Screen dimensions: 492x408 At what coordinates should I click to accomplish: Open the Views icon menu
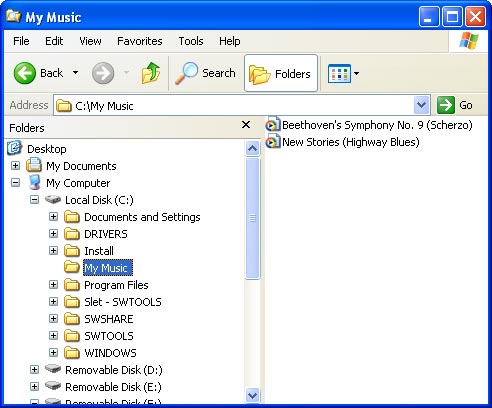343,73
